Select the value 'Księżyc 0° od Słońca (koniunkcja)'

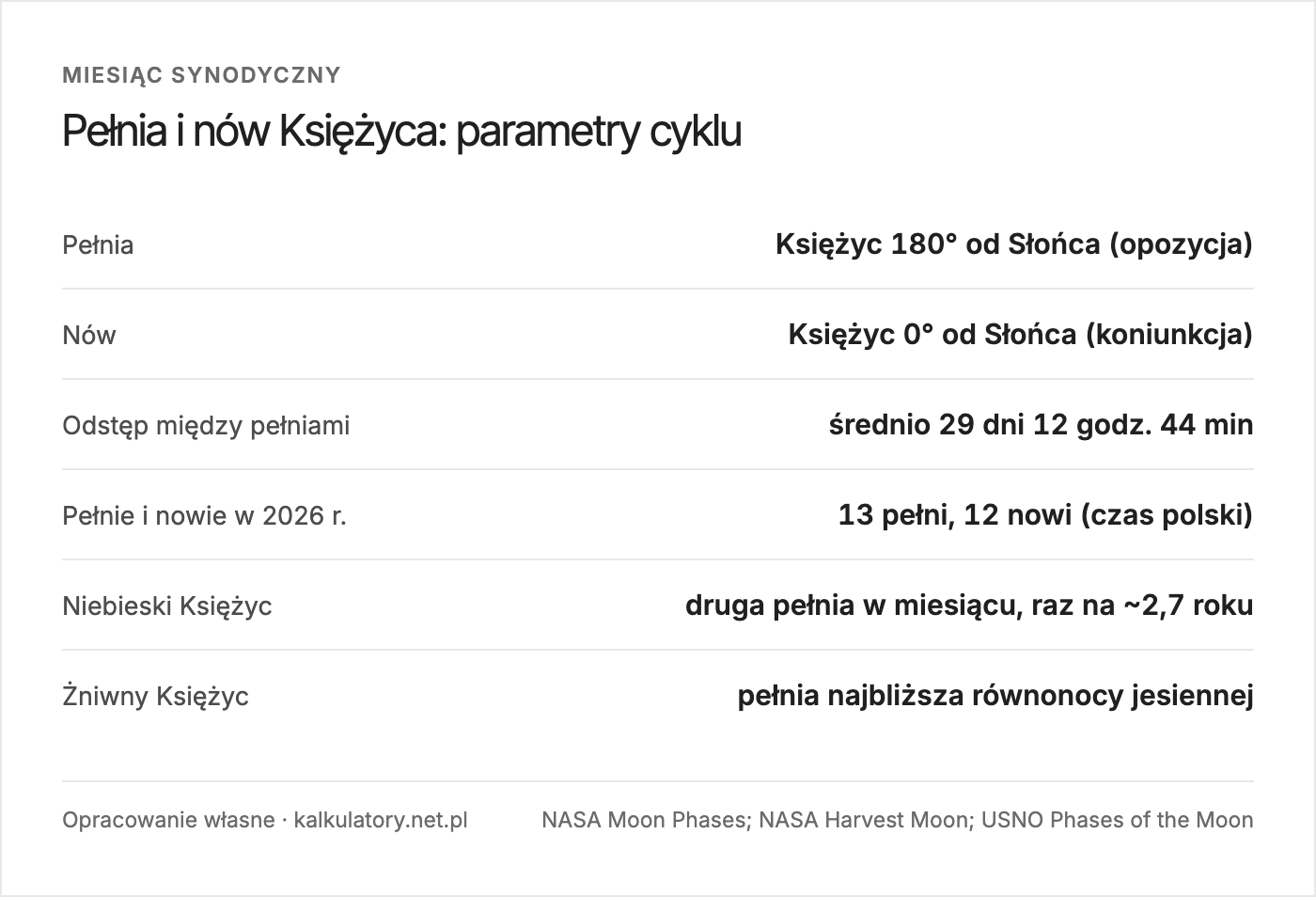pyautogui.click(x=1021, y=335)
